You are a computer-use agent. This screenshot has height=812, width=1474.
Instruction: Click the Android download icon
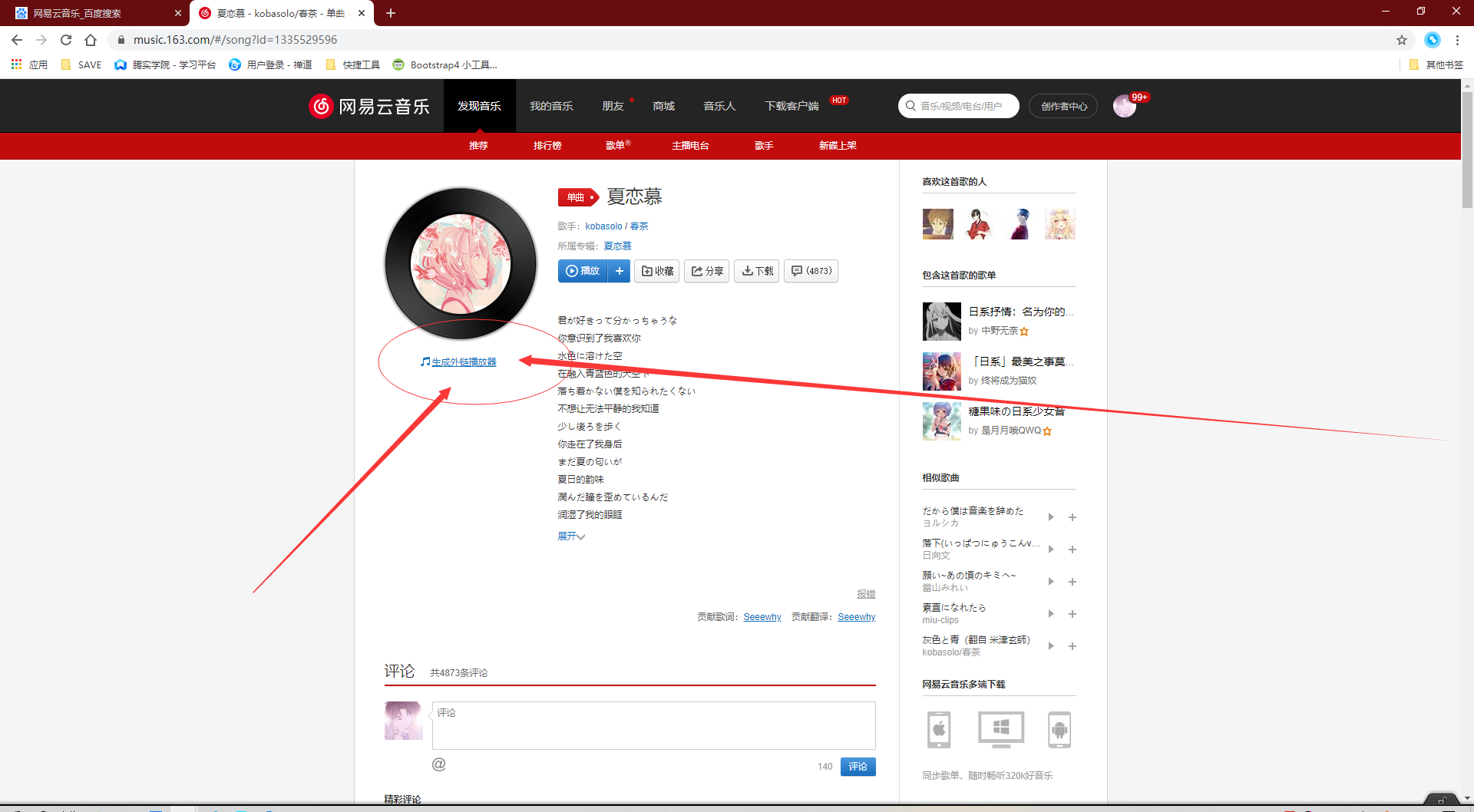pos(1059,729)
